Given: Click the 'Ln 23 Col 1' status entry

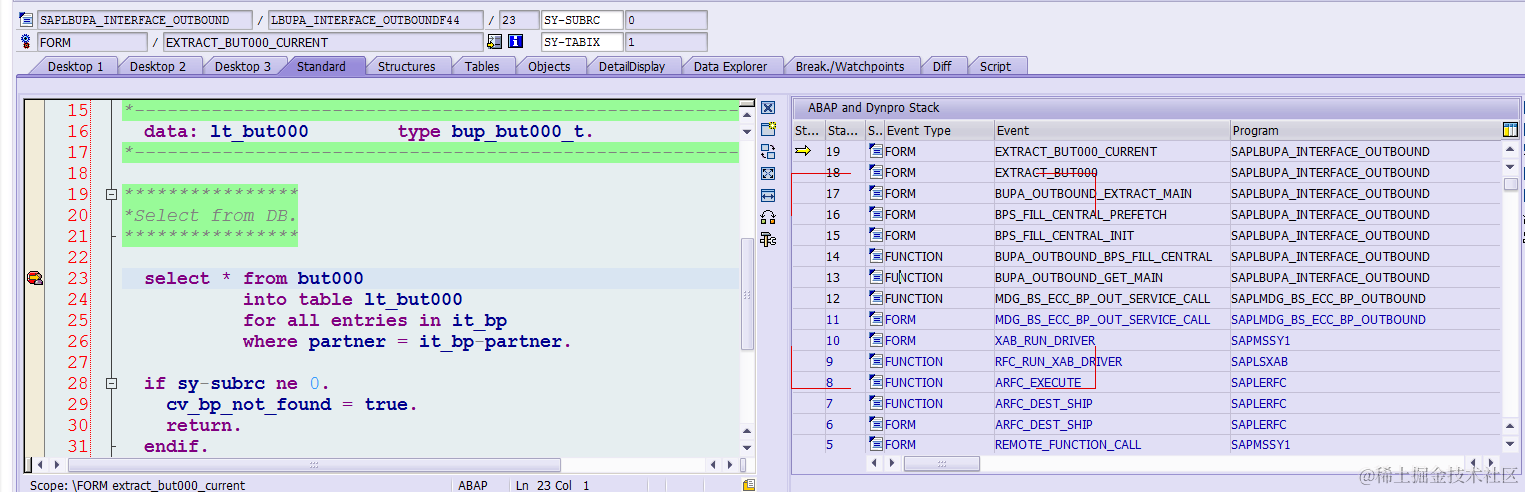Looking at the screenshot, I should pos(553,485).
